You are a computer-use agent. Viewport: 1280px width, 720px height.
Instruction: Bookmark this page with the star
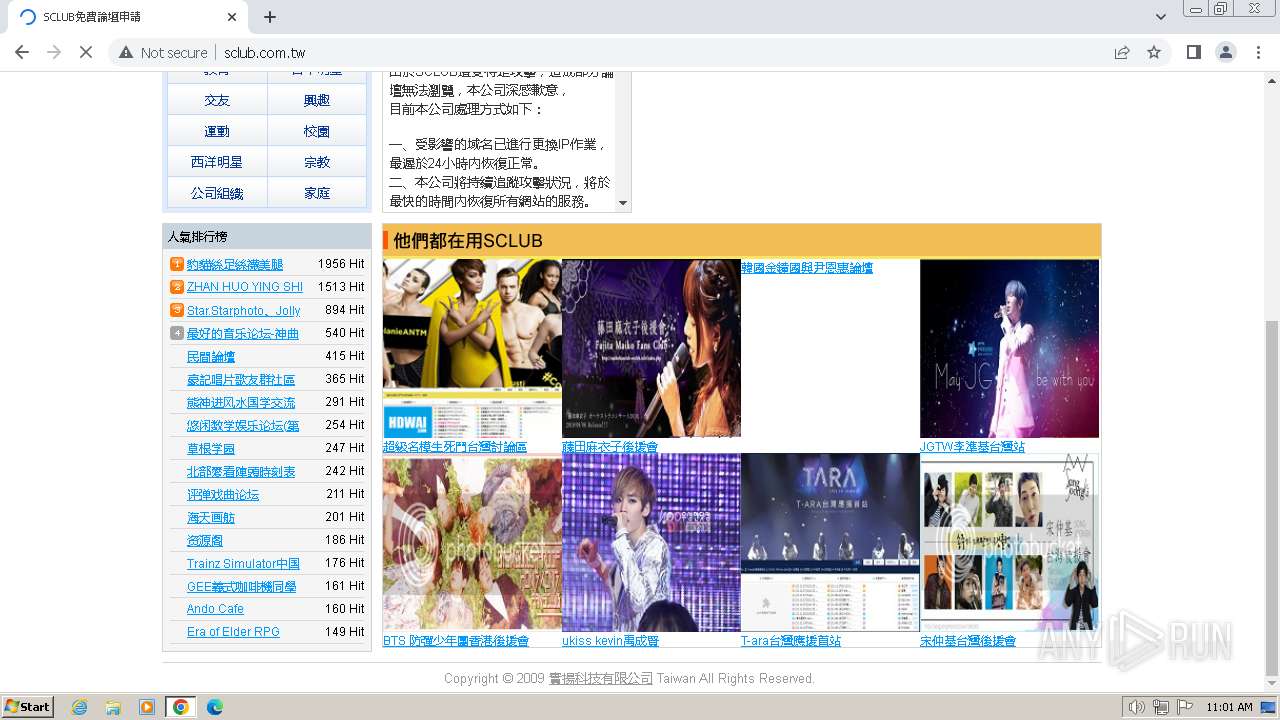point(1154,53)
